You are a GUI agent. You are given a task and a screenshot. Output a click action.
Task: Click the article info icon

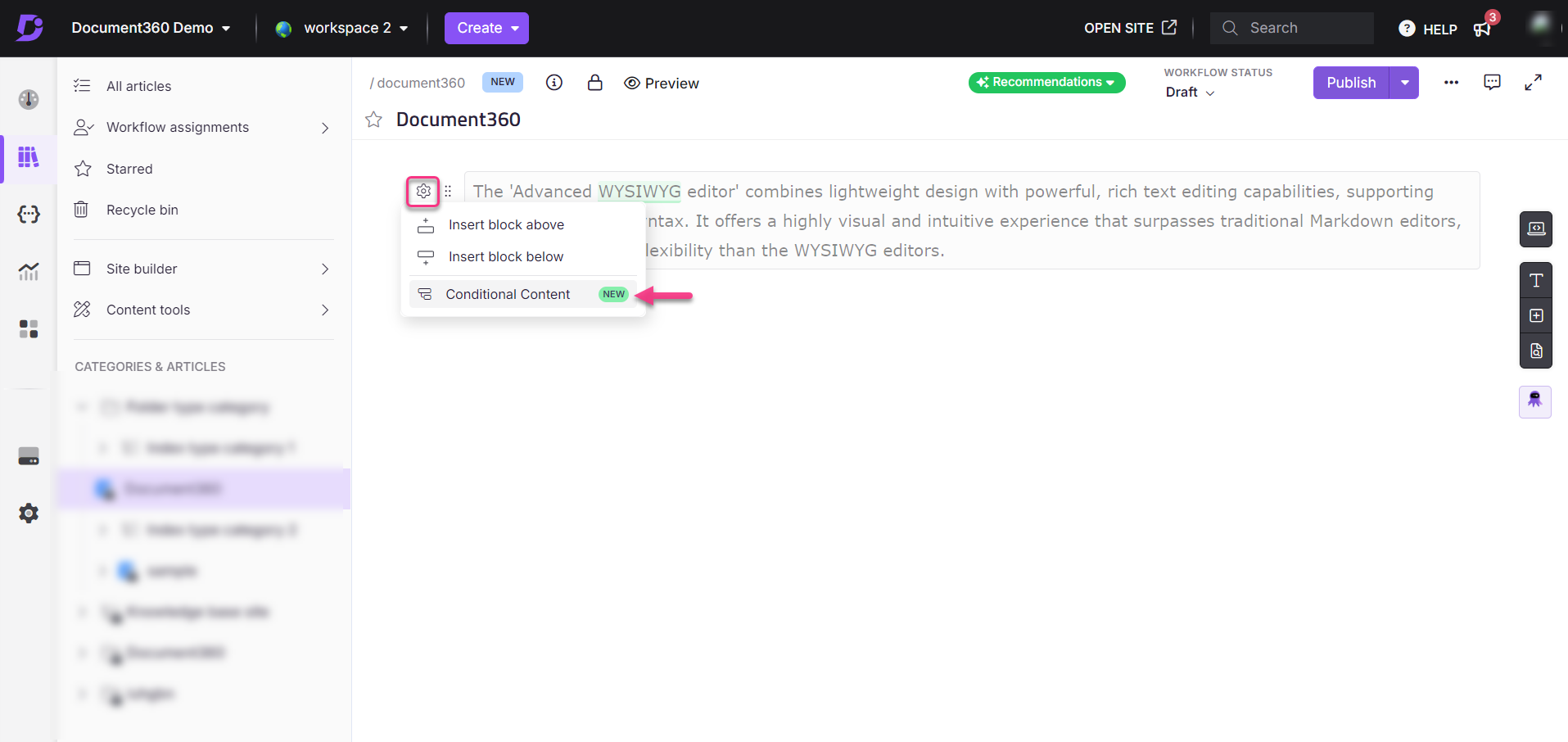554,83
